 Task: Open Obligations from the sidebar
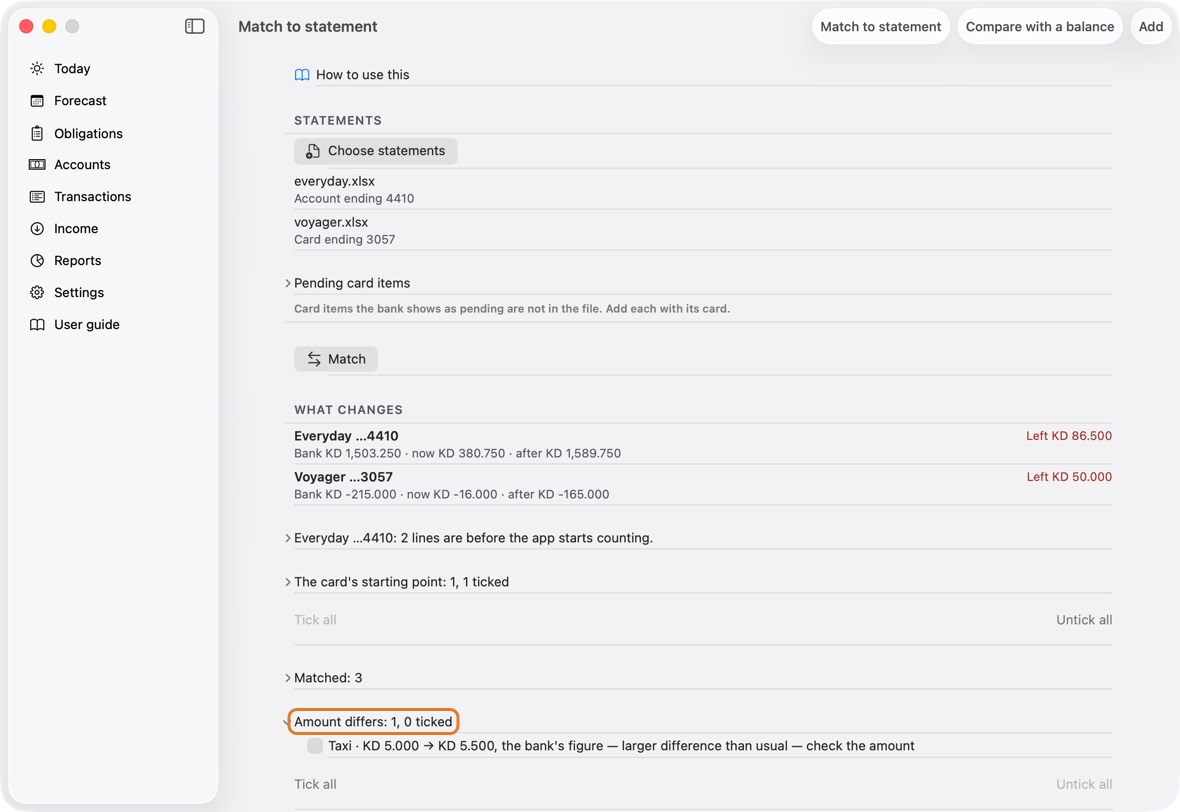[88, 133]
